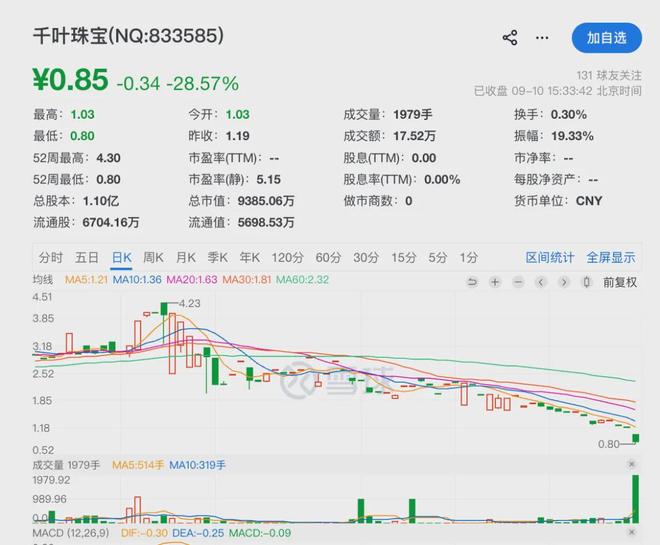Zoom in chart with plus icon

(x=495, y=282)
